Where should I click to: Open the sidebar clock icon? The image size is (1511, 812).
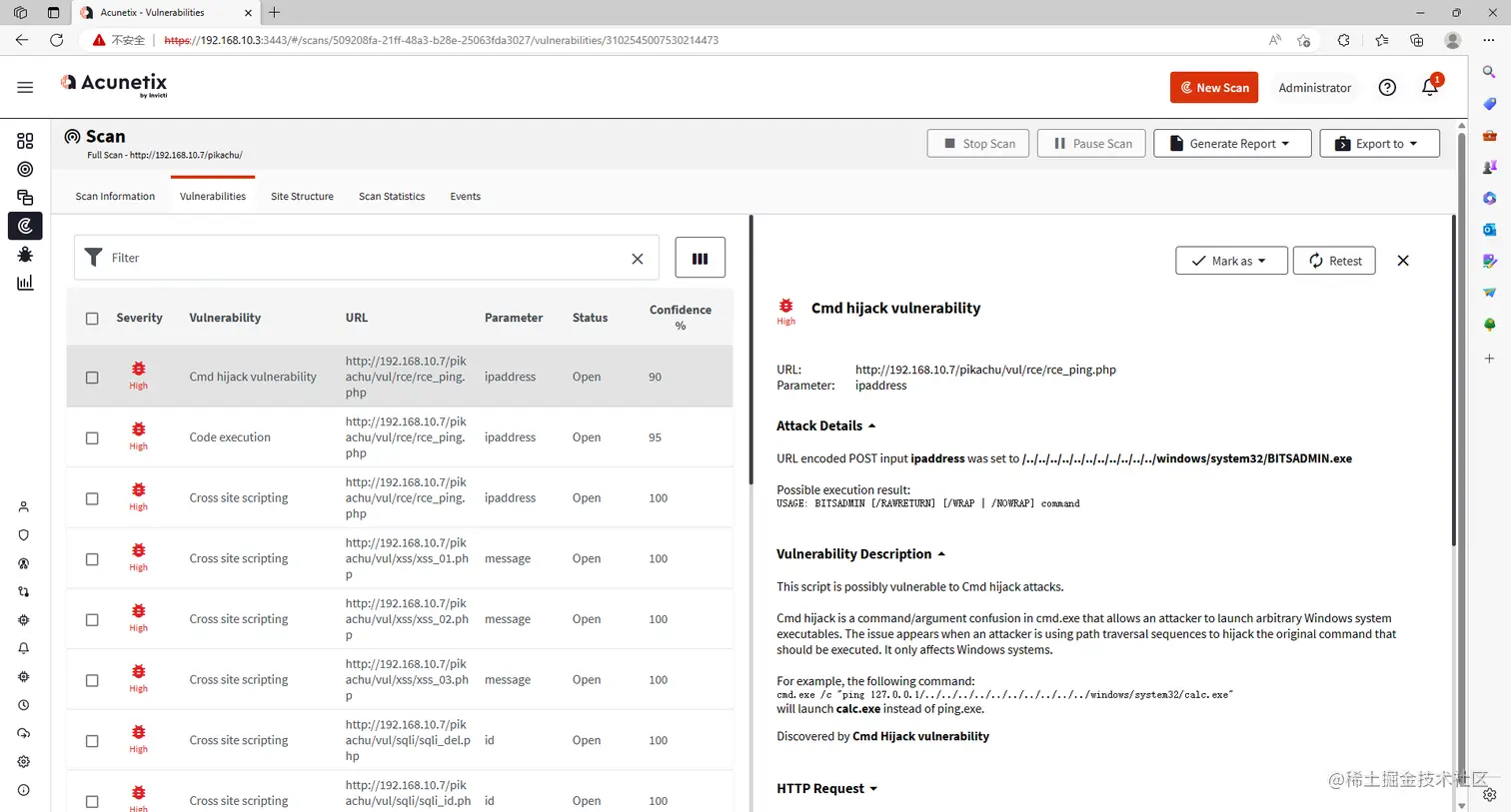(x=24, y=705)
